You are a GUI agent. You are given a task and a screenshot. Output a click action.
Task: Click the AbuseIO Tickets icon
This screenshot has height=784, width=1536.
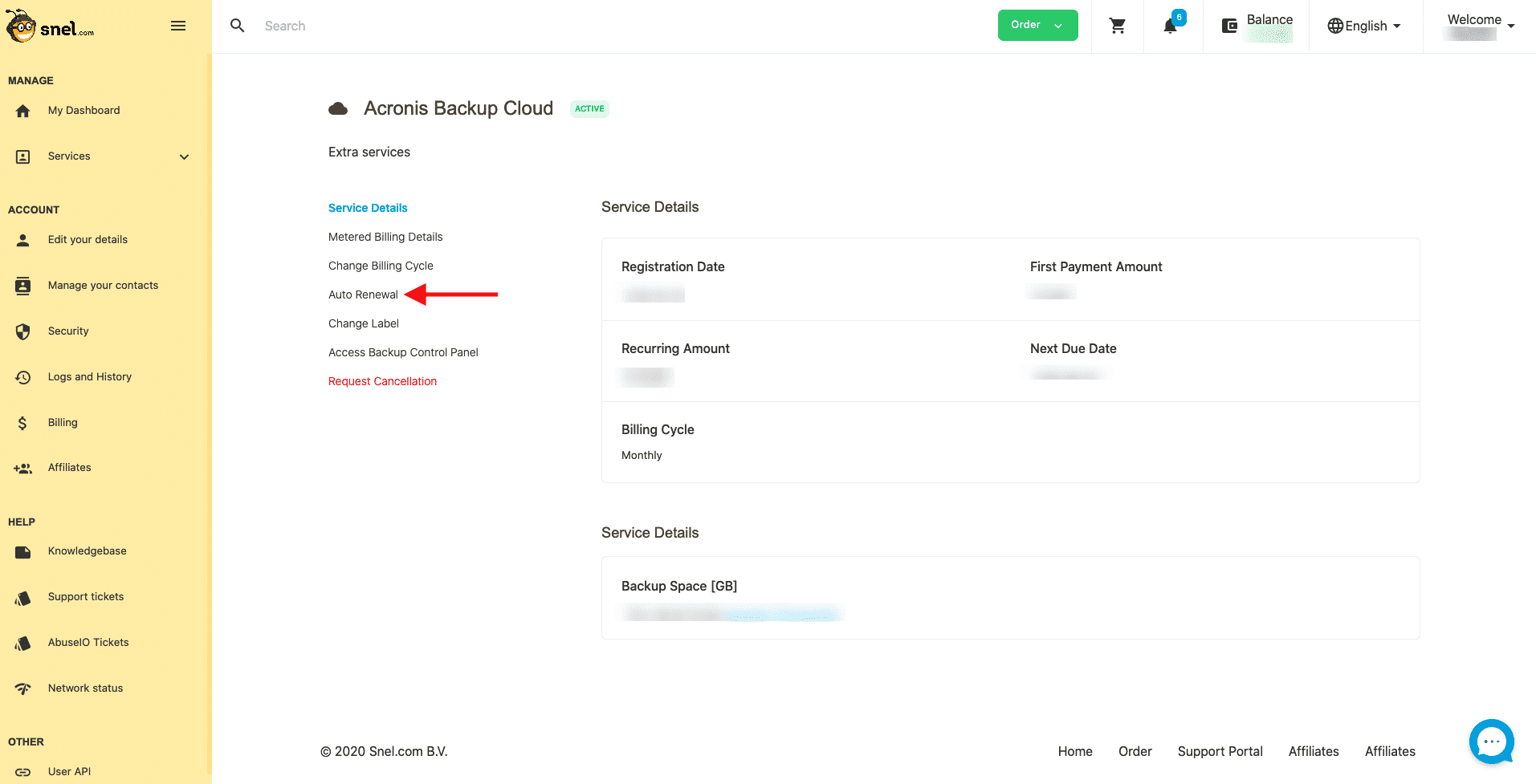tap(22, 644)
